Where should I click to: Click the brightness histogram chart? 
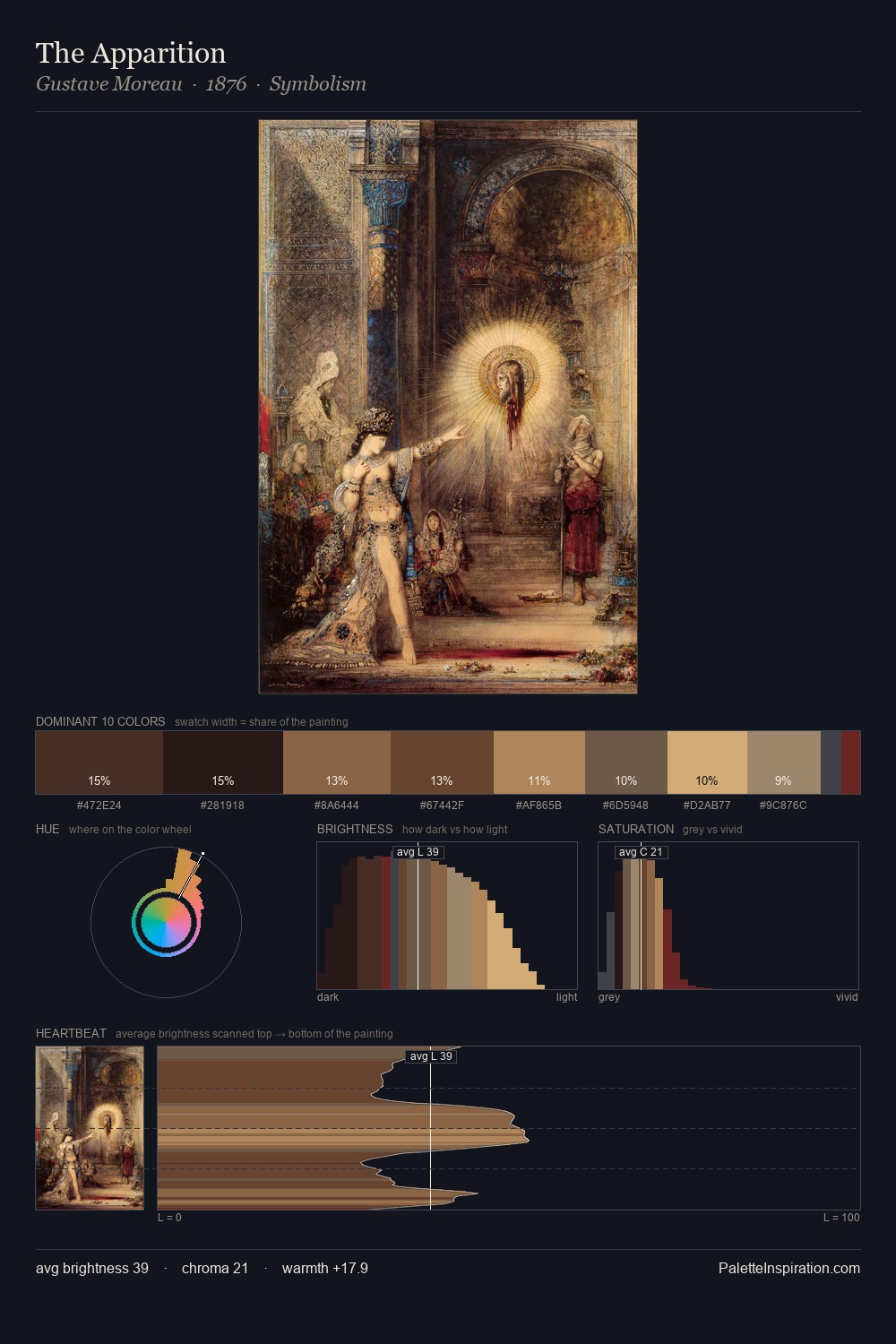[x=447, y=916]
